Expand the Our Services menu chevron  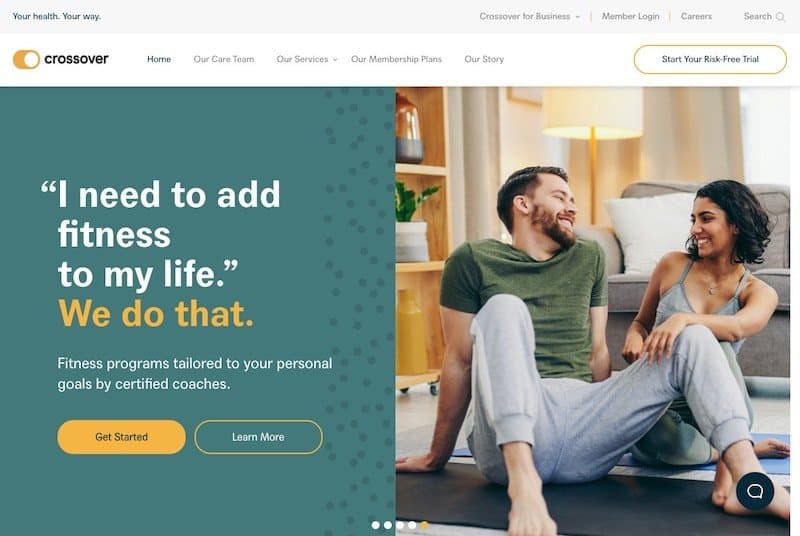click(335, 60)
